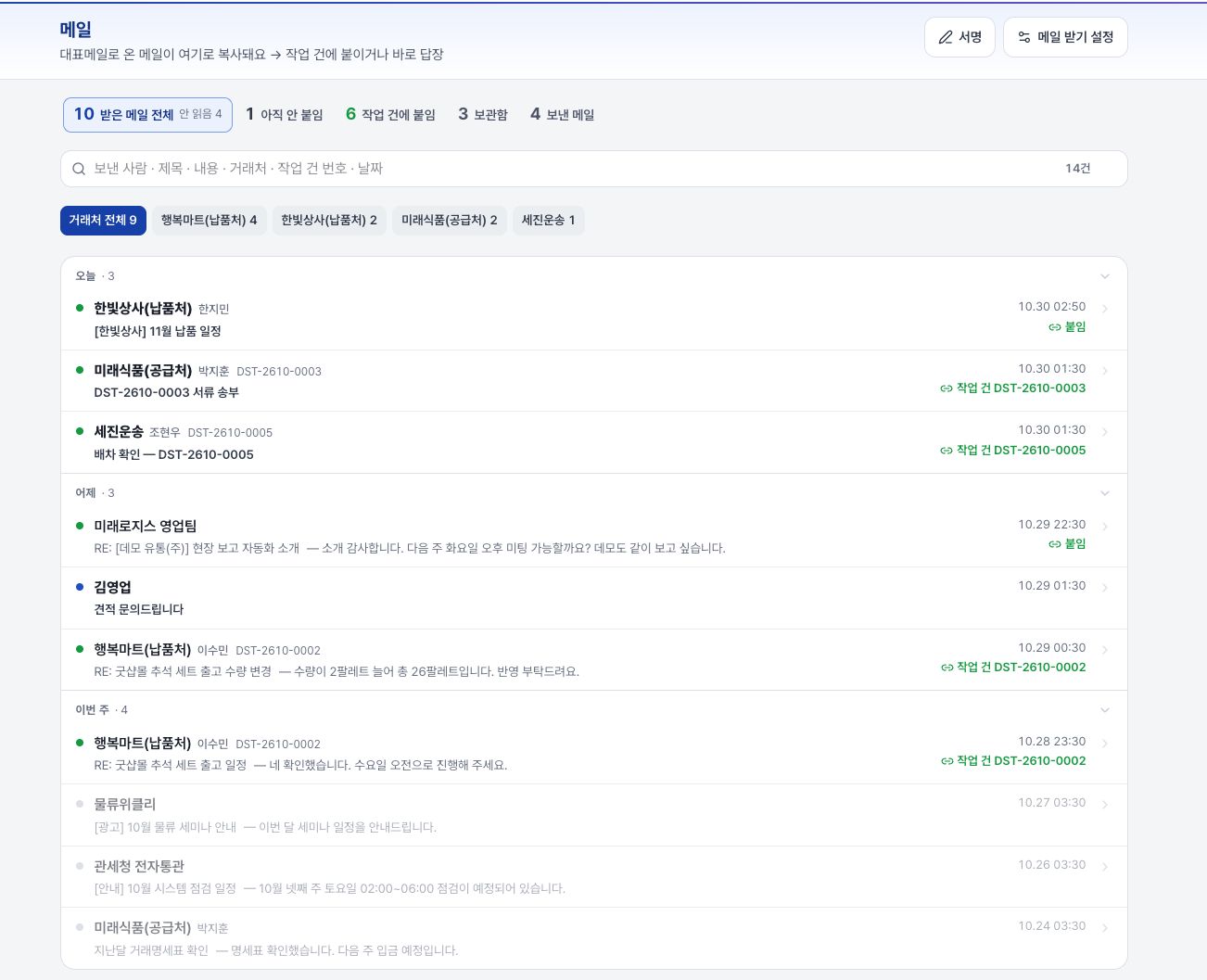This screenshot has height=980, width=1207.
Task: Click sender name 미래로지스 영업팀
Action: [146, 527]
